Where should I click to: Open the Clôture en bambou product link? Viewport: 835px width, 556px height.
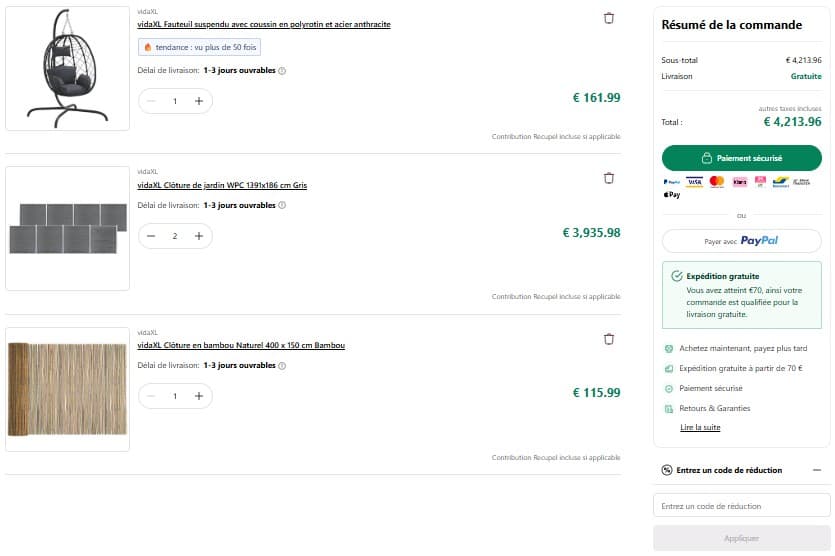pyautogui.click(x=241, y=345)
